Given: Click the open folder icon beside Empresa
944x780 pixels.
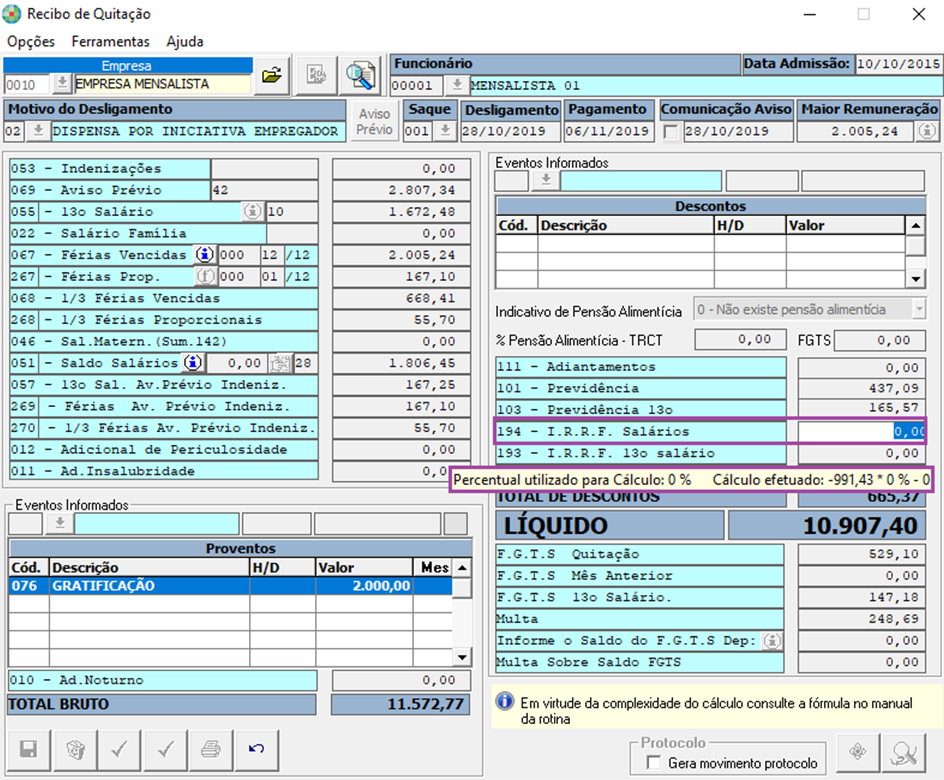Looking at the screenshot, I should point(272,75).
